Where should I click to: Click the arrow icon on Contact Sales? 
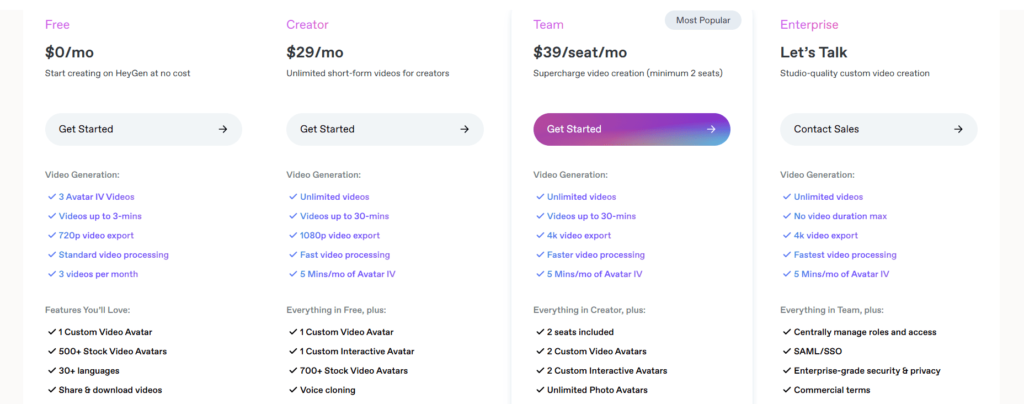(x=958, y=129)
